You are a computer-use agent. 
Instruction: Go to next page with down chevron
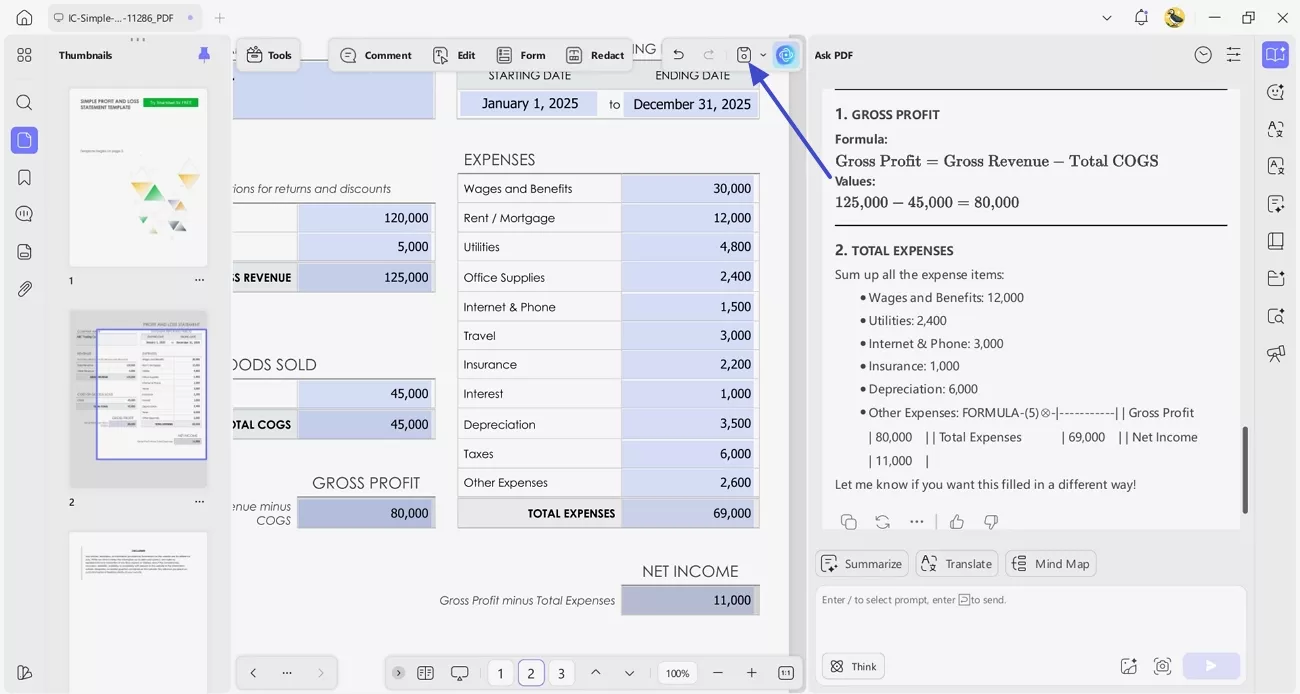629,673
